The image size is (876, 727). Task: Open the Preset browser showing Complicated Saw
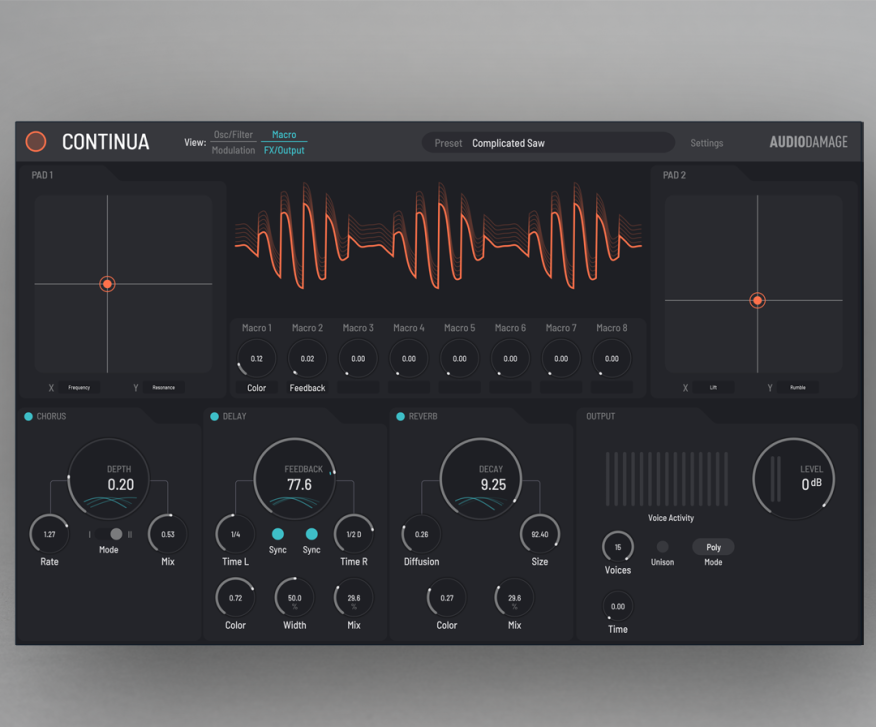coord(548,143)
